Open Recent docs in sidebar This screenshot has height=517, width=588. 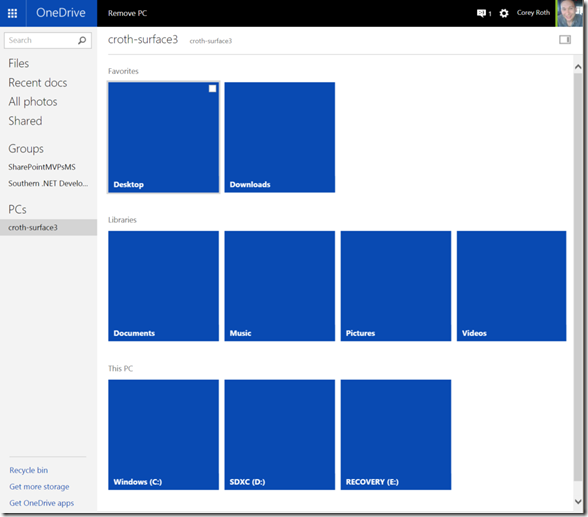(38, 82)
